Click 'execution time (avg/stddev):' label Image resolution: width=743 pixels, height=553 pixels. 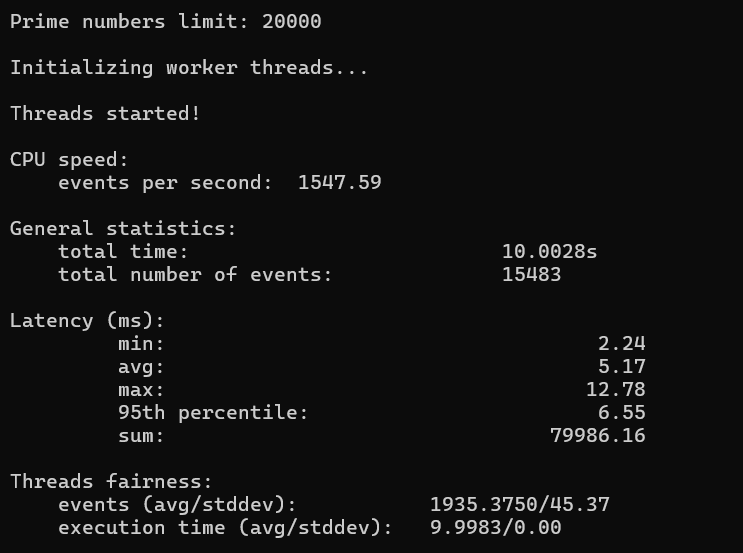(226, 528)
